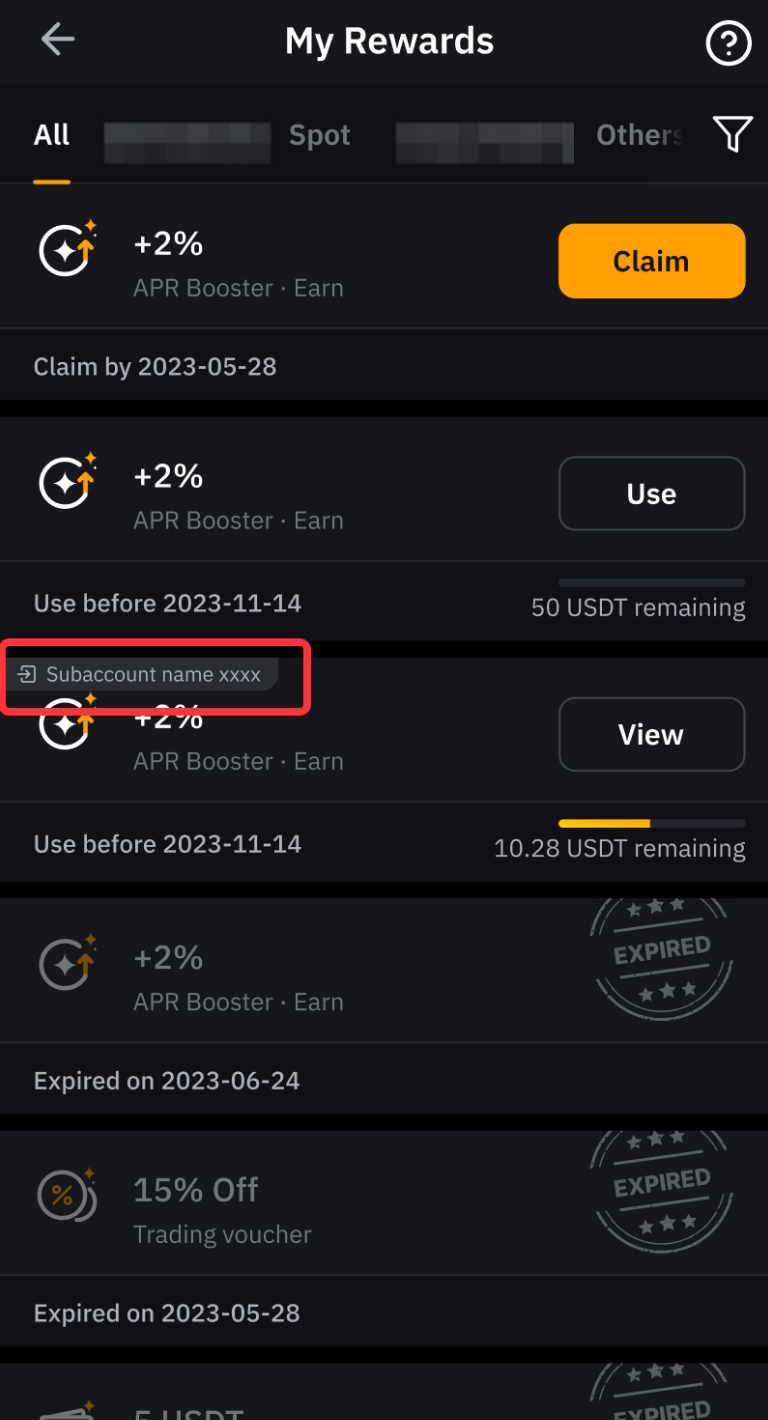
Task: Click the Claim by 2023-05-28 text
Action: [155, 367]
